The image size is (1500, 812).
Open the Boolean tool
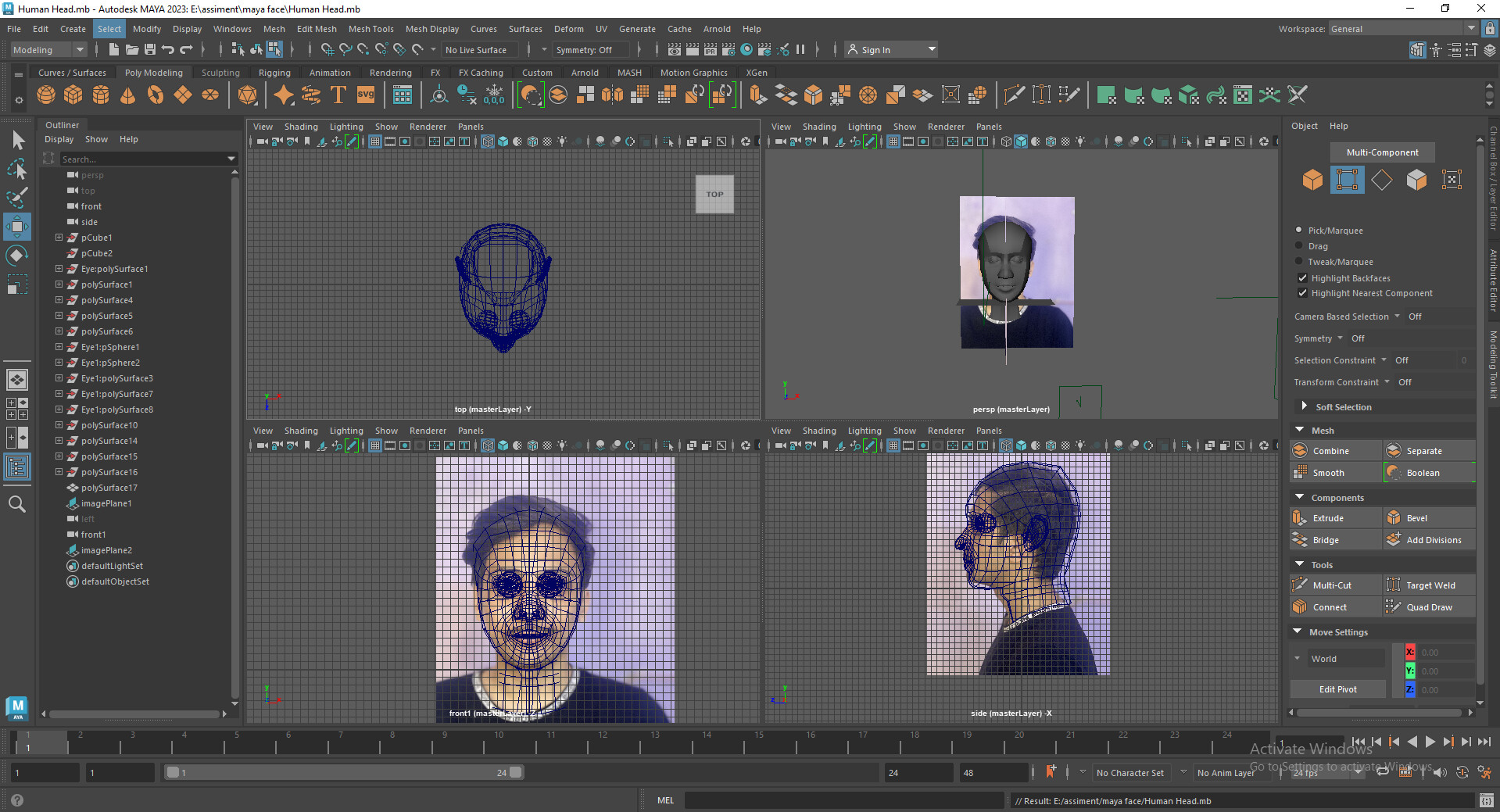(1425, 472)
